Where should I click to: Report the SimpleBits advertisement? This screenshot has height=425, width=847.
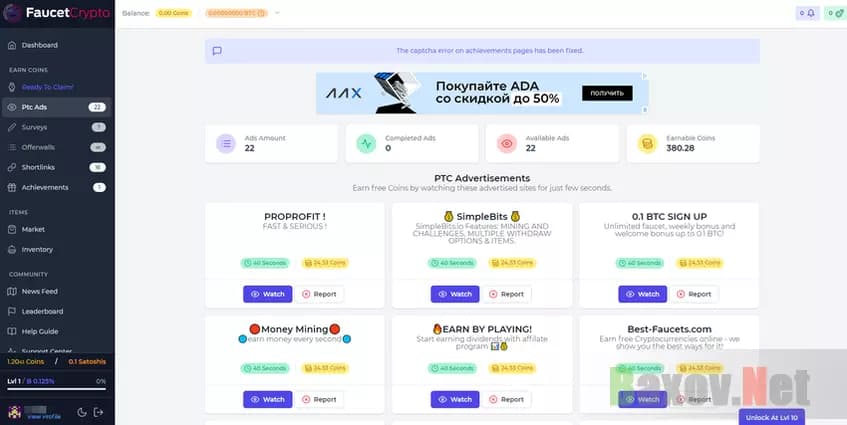coord(506,294)
